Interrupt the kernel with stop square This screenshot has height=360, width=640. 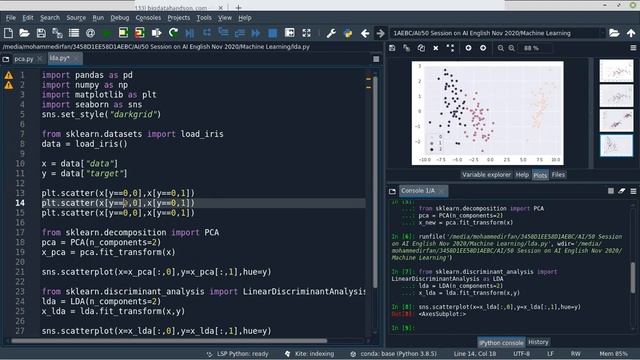point(611,191)
